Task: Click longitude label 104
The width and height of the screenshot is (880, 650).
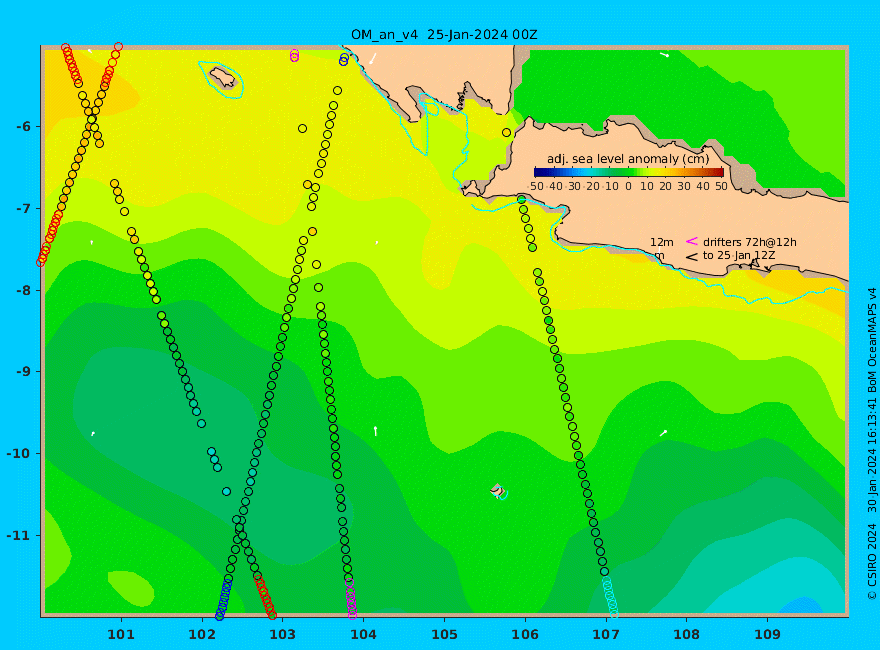Action: tap(363, 634)
